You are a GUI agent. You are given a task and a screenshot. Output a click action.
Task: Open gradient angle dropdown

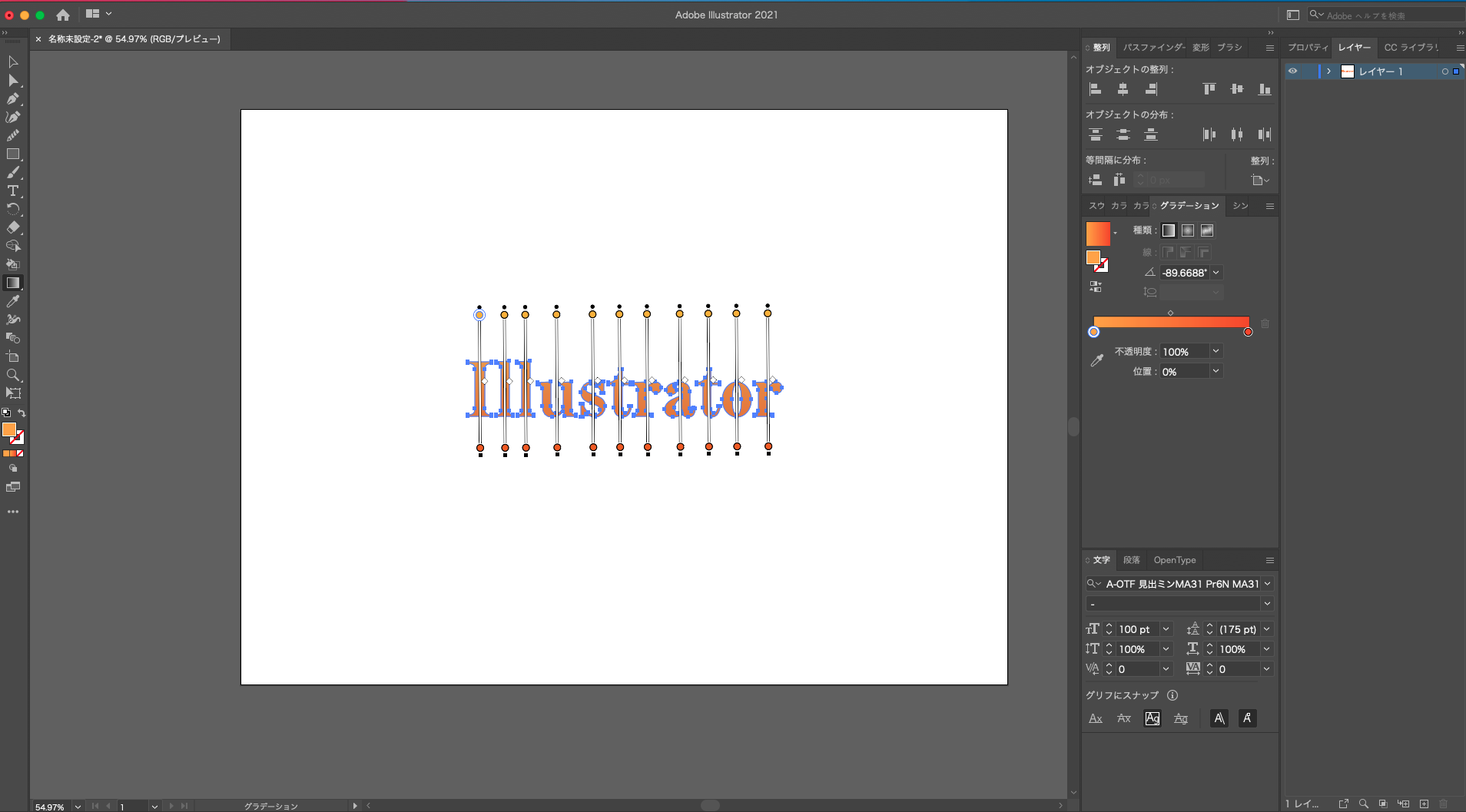pyautogui.click(x=1216, y=273)
